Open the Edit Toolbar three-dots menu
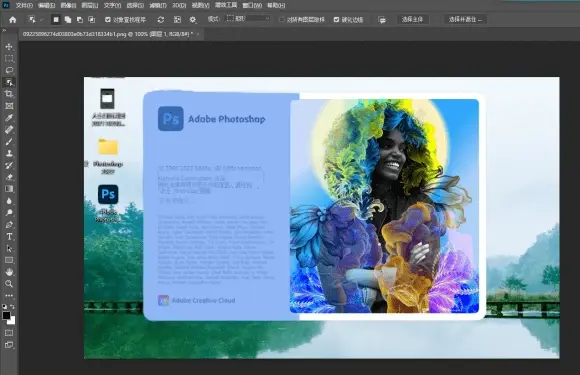The height and width of the screenshot is (375, 580). tap(9, 295)
